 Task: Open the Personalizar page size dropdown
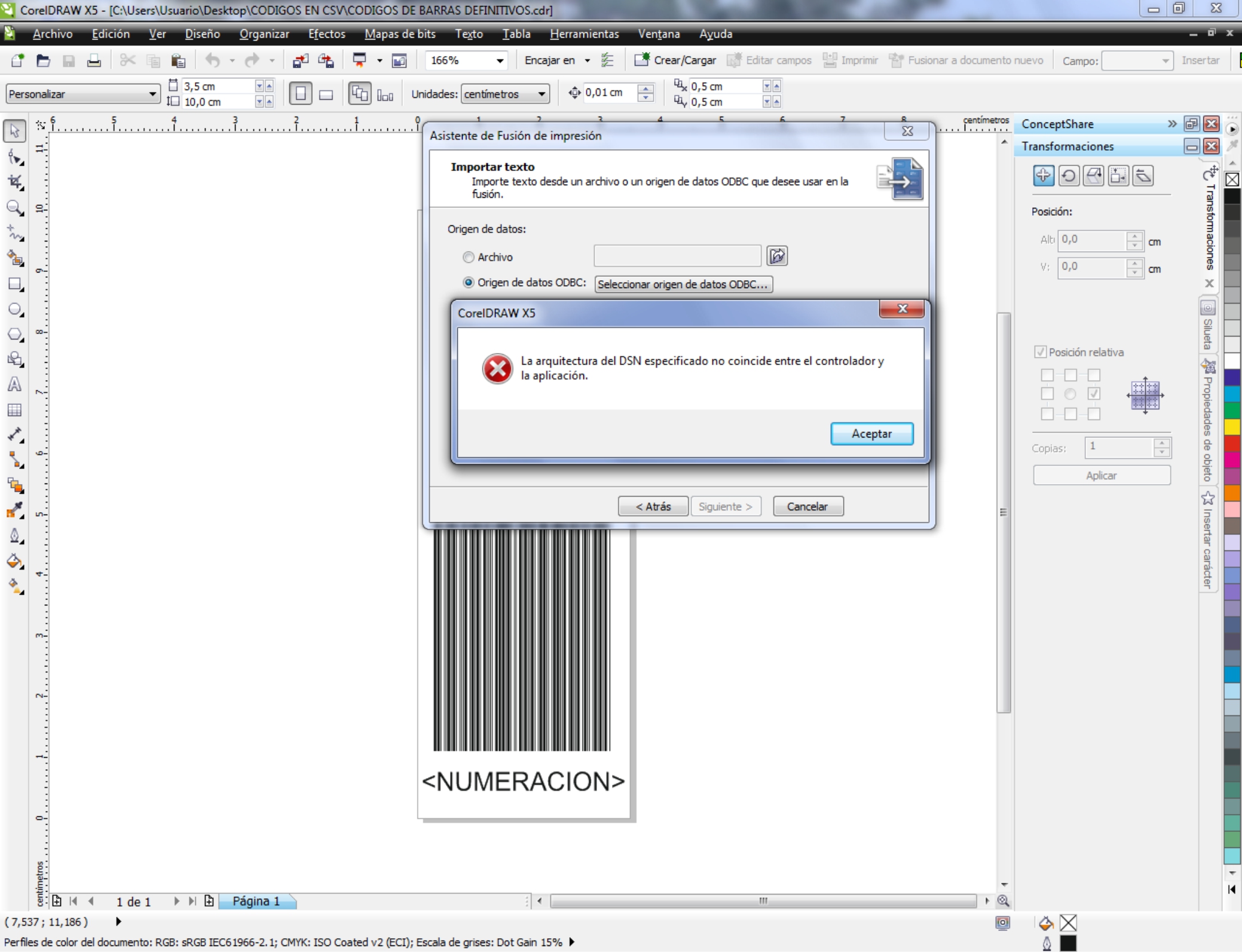point(152,94)
